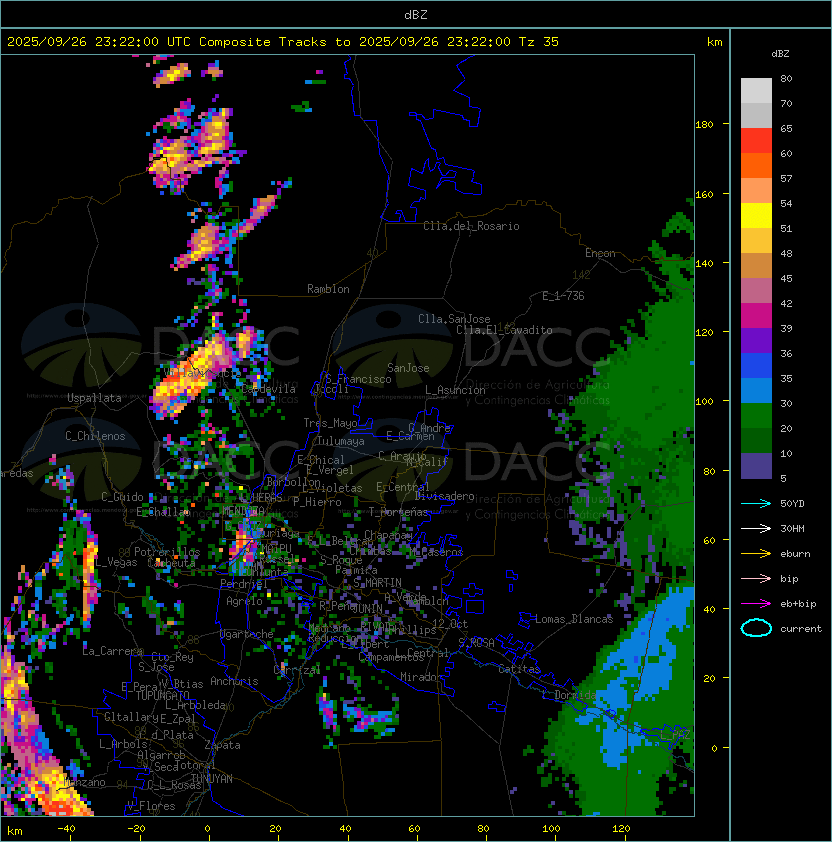Click the current legend label
Viewport: 832px width, 842px height.
tap(801, 629)
